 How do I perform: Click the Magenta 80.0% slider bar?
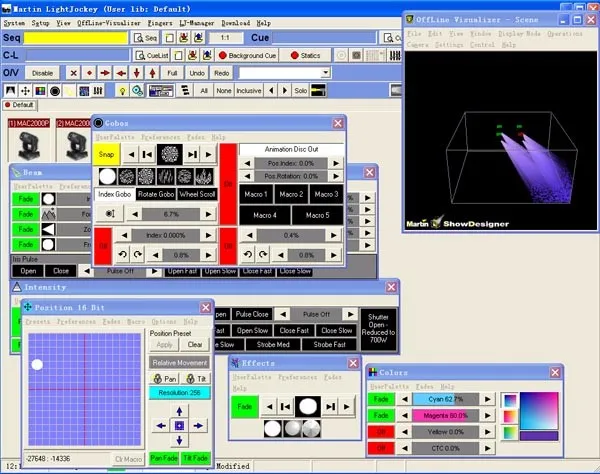point(446,415)
